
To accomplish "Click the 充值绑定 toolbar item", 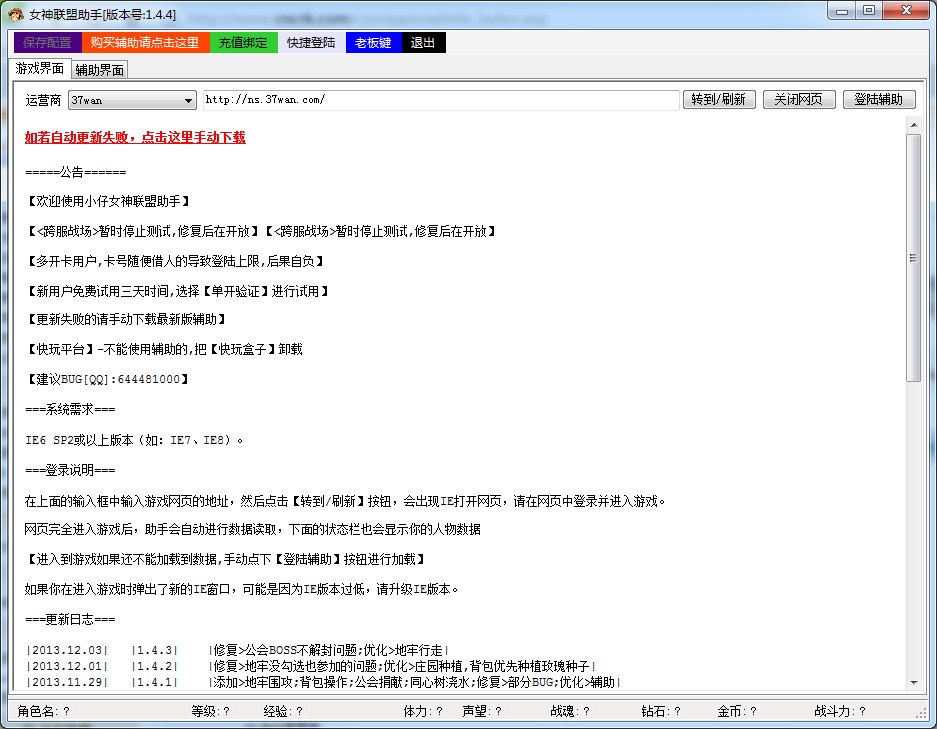I will pos(244,42).
